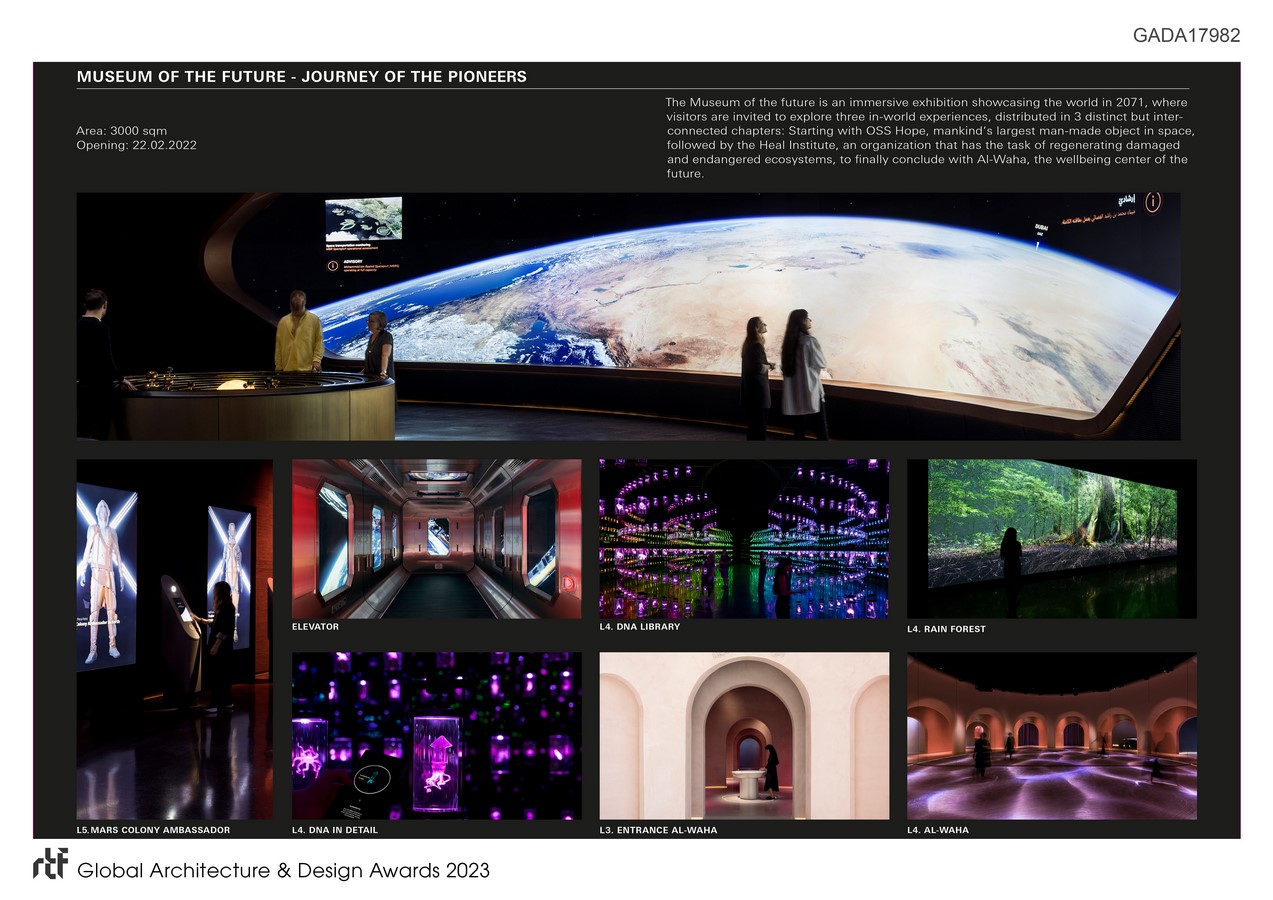Click the rtf logo
The height and width of the screenshot is (900, 1273).
coord(50,863)
